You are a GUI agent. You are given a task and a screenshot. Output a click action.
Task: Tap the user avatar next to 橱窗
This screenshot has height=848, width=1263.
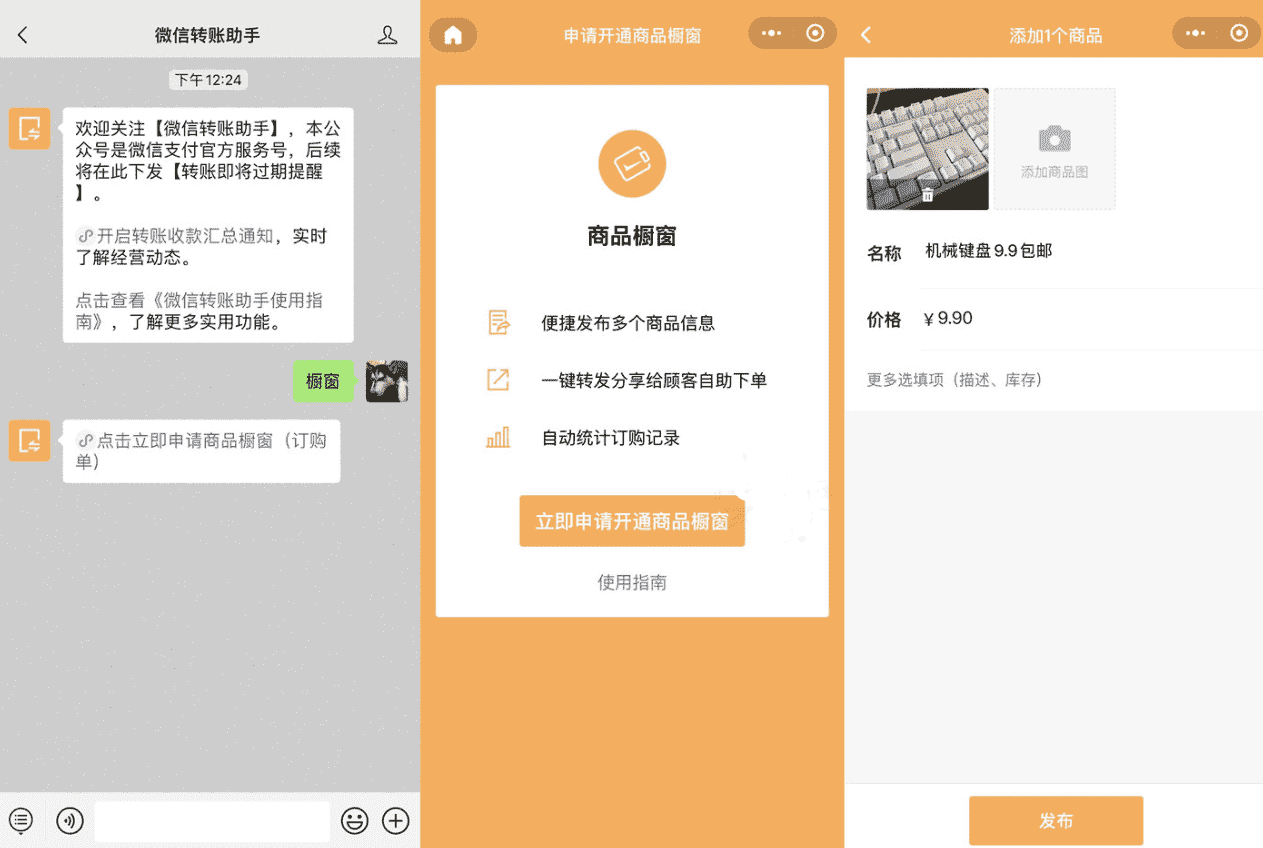coord(387,381)
